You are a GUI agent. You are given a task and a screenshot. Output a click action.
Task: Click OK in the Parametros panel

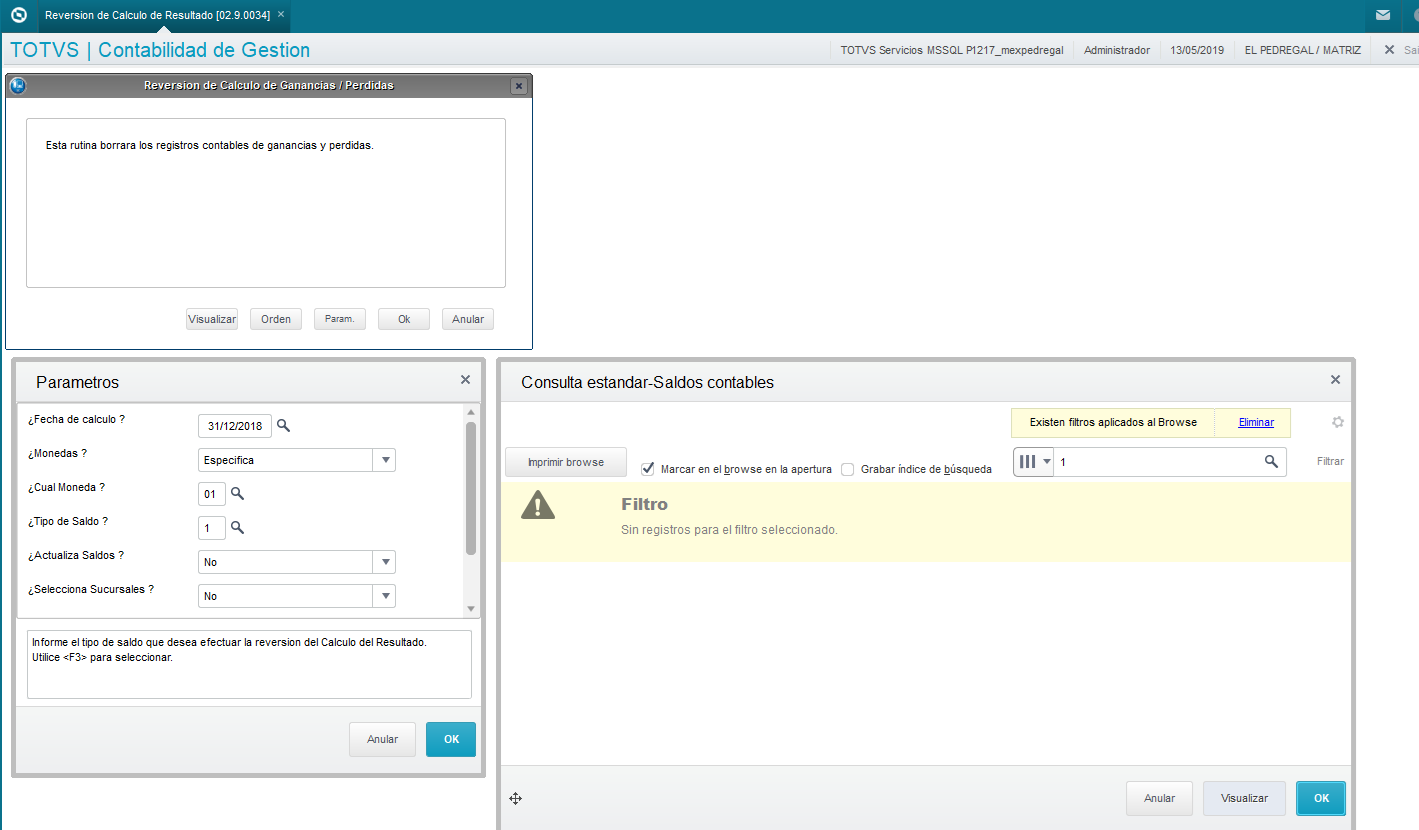[451, 740]
